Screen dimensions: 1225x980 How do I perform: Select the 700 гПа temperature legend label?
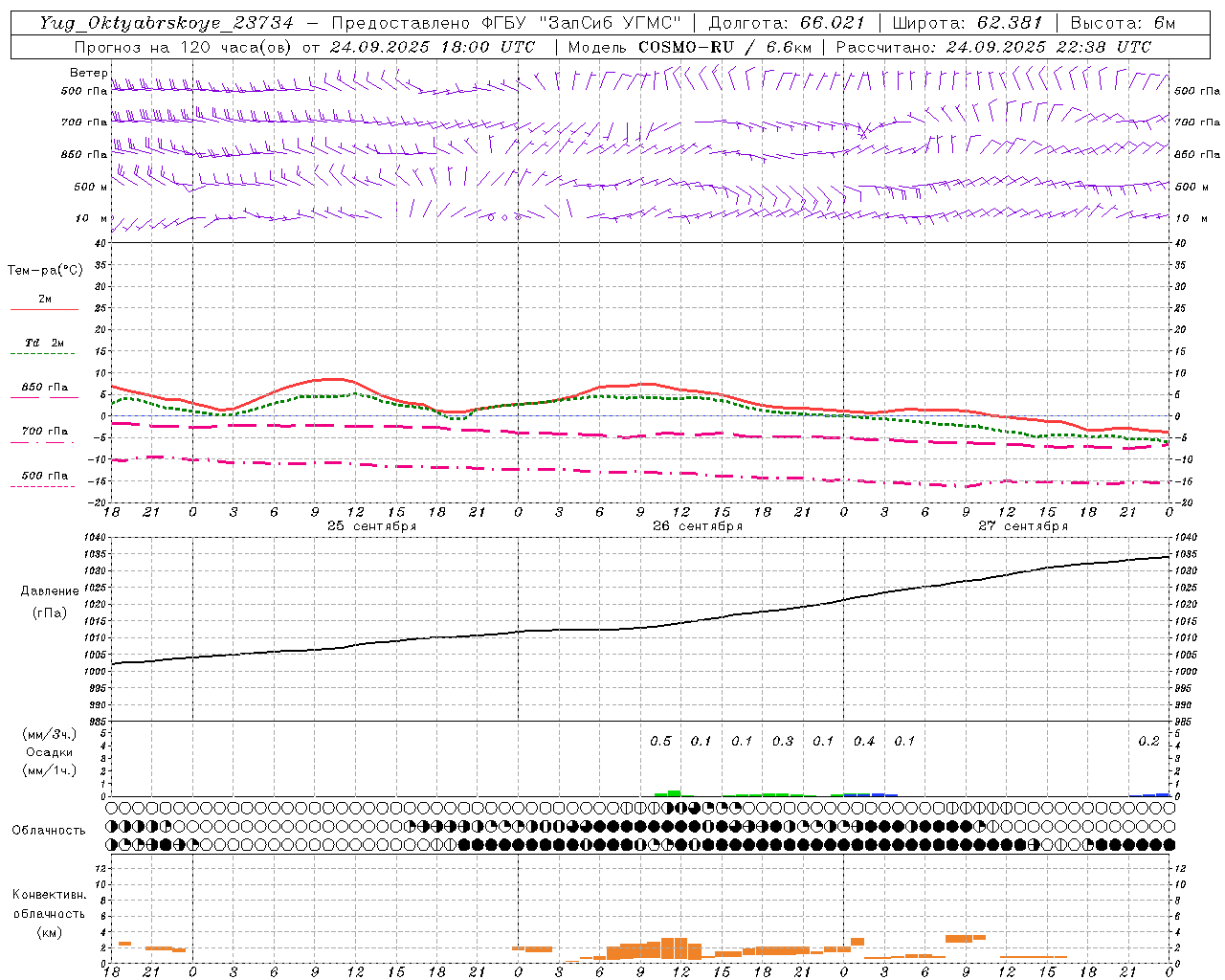pyautogui.click(x=45, y=431)
